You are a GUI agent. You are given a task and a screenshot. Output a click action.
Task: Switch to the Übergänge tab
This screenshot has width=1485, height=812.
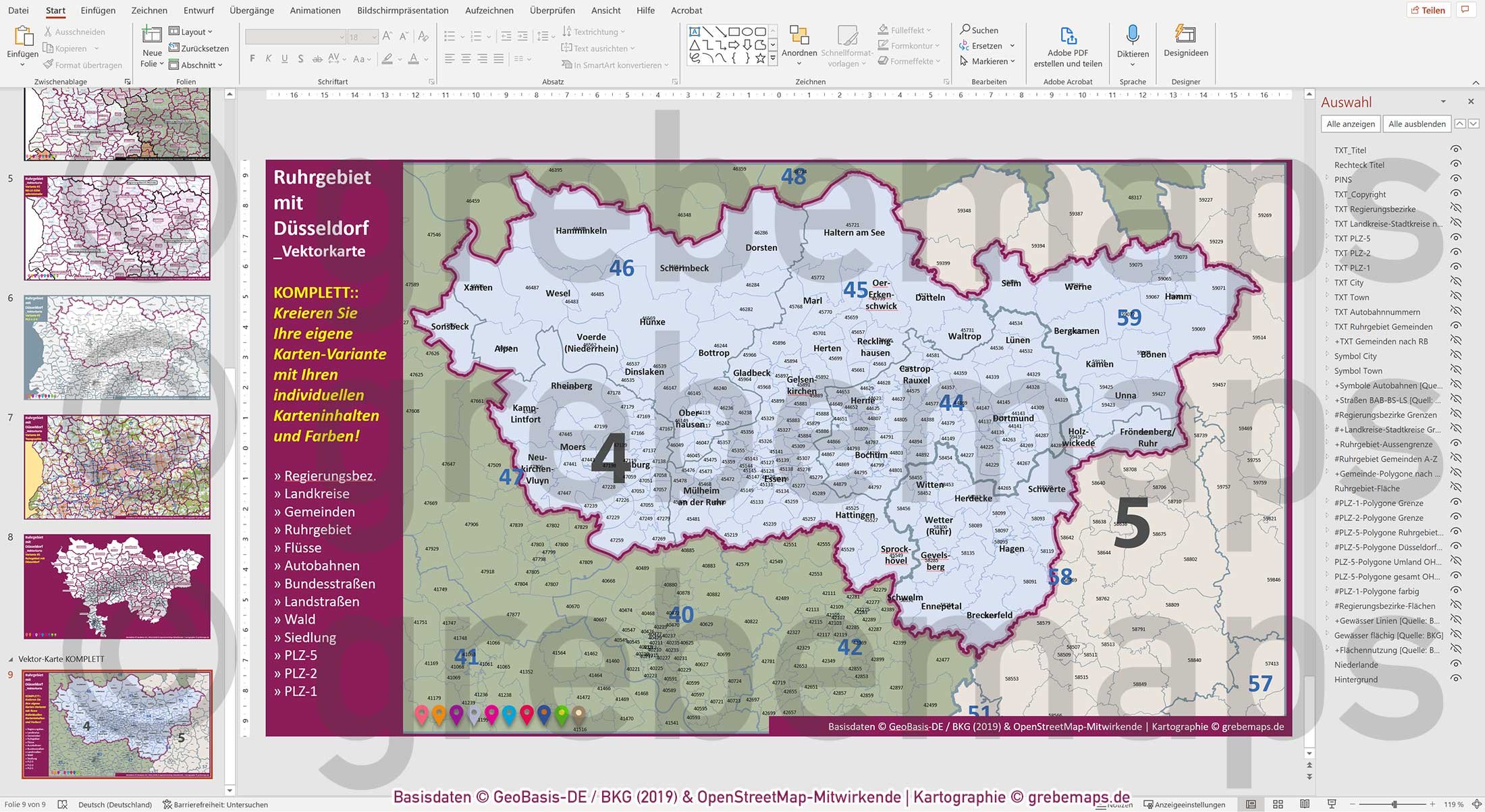(x=250, y=10)
